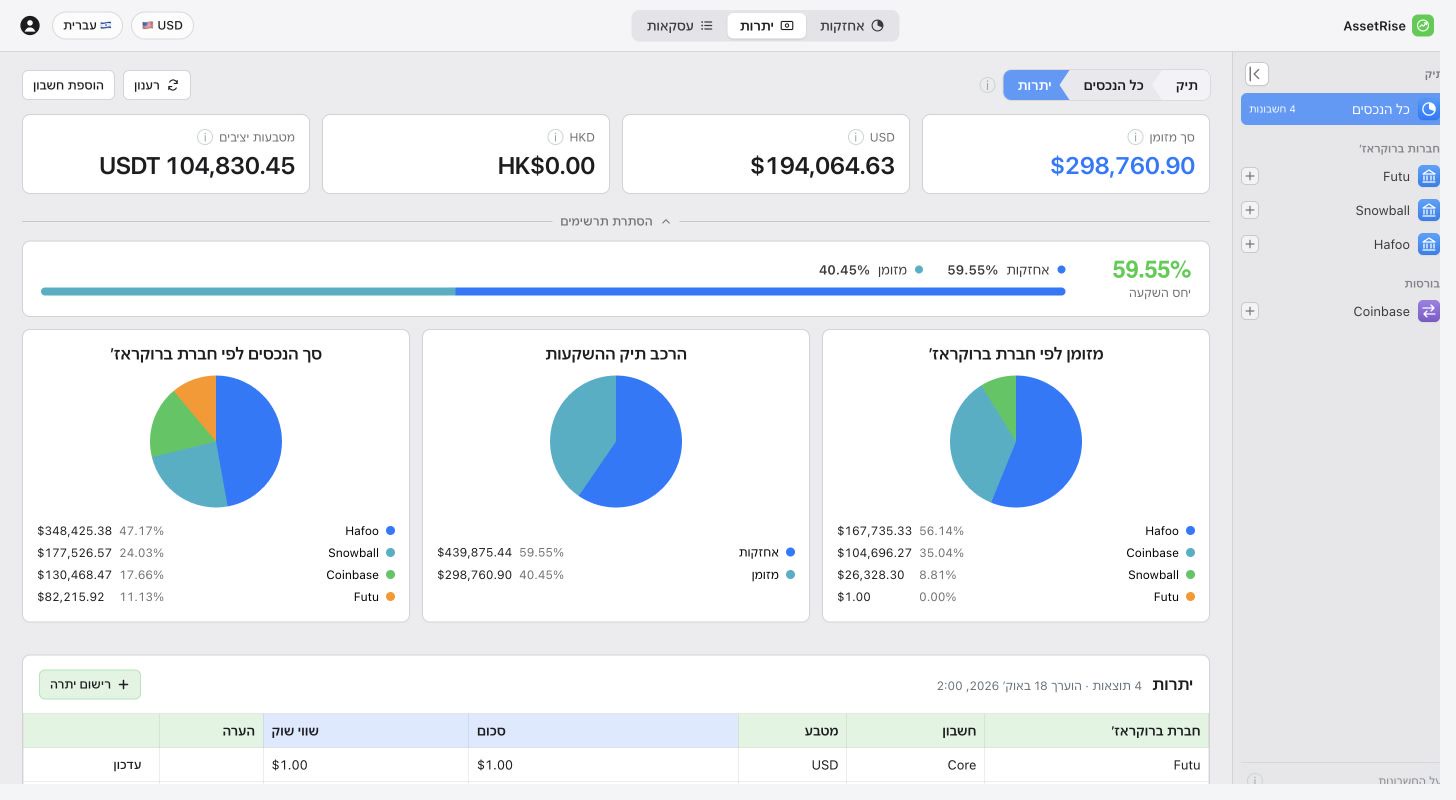The image size is (1456, 800).
Task: Click the מזומן לפי חברת ברוקראז׳ pie chart
Action: (x=1016, y=442)
